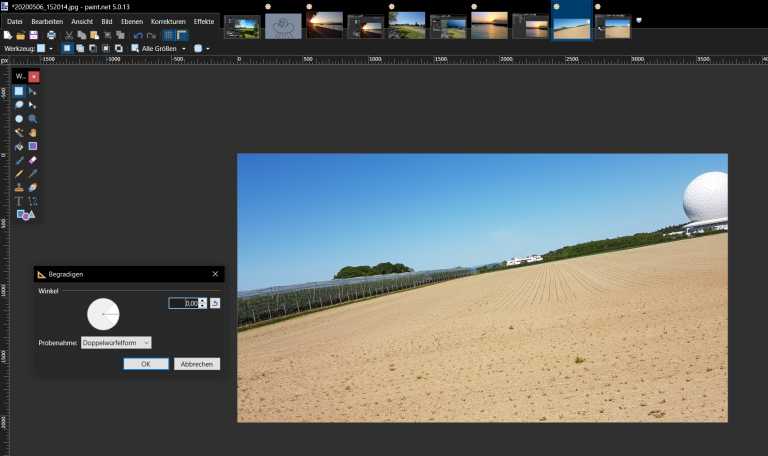768x456 pixels.
Task: Enable the Replace selection mode button
Action: tap(67, 48)
